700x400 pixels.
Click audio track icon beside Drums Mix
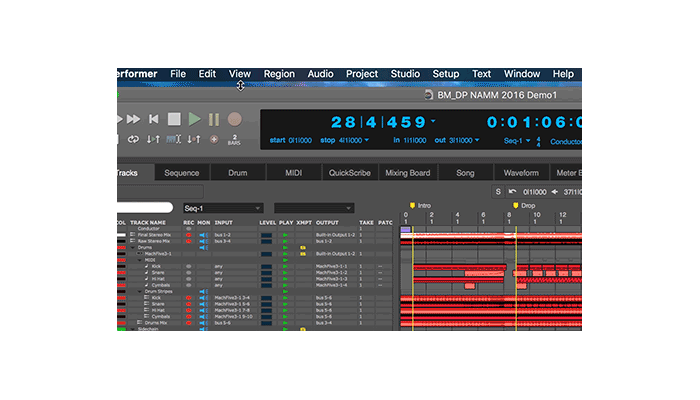tap(140, 322)
